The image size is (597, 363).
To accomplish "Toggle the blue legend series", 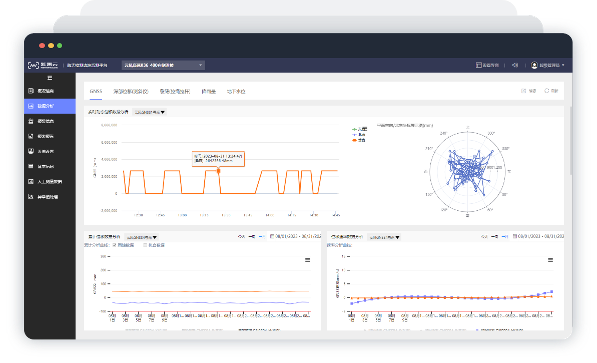I will (x=359, y=135).
